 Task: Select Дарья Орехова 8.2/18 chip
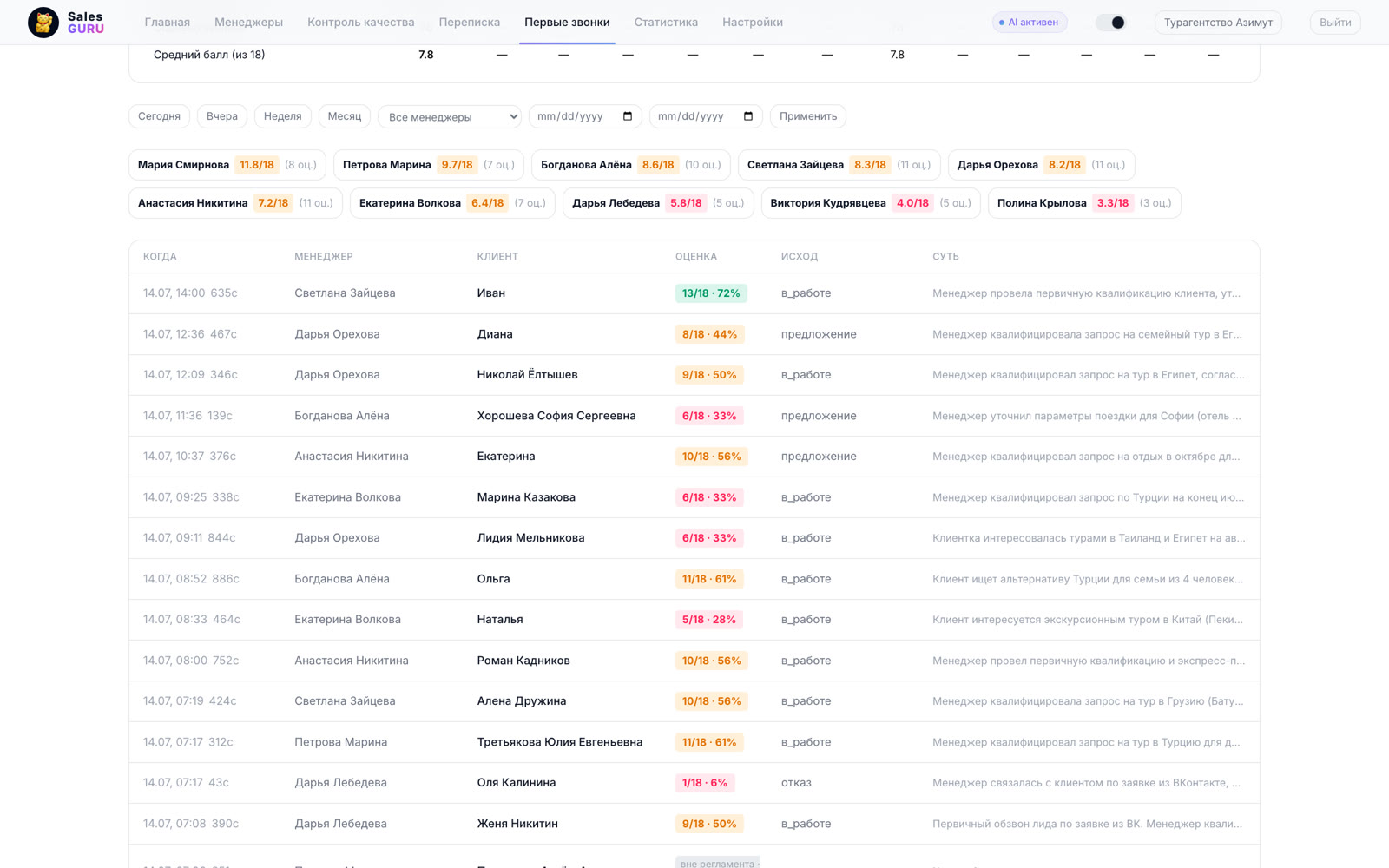point(1041,165)
